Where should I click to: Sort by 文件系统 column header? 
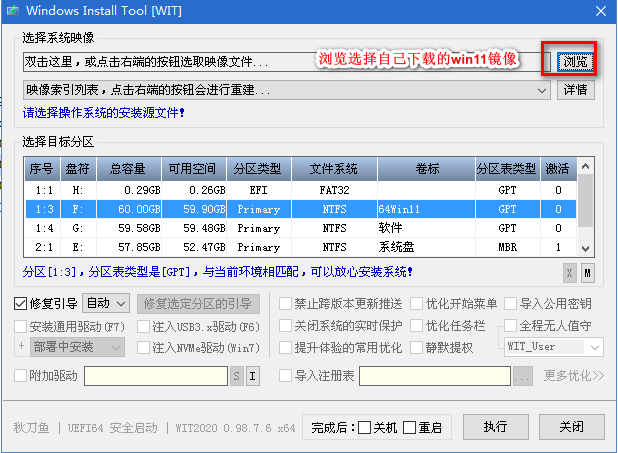tap(334, 169)
